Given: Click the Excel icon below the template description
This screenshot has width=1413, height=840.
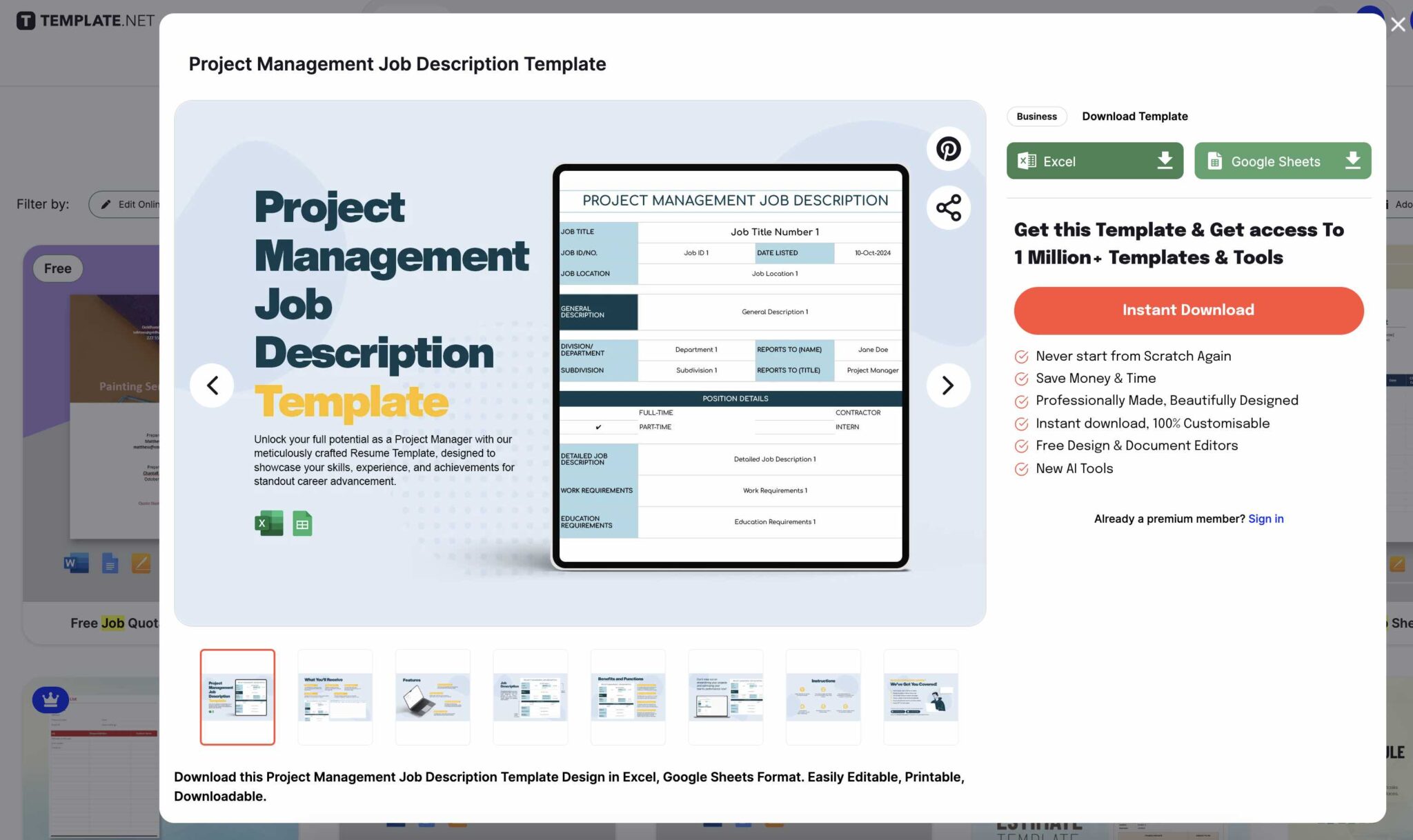Looking at the screenshot, I should [268, 523].
